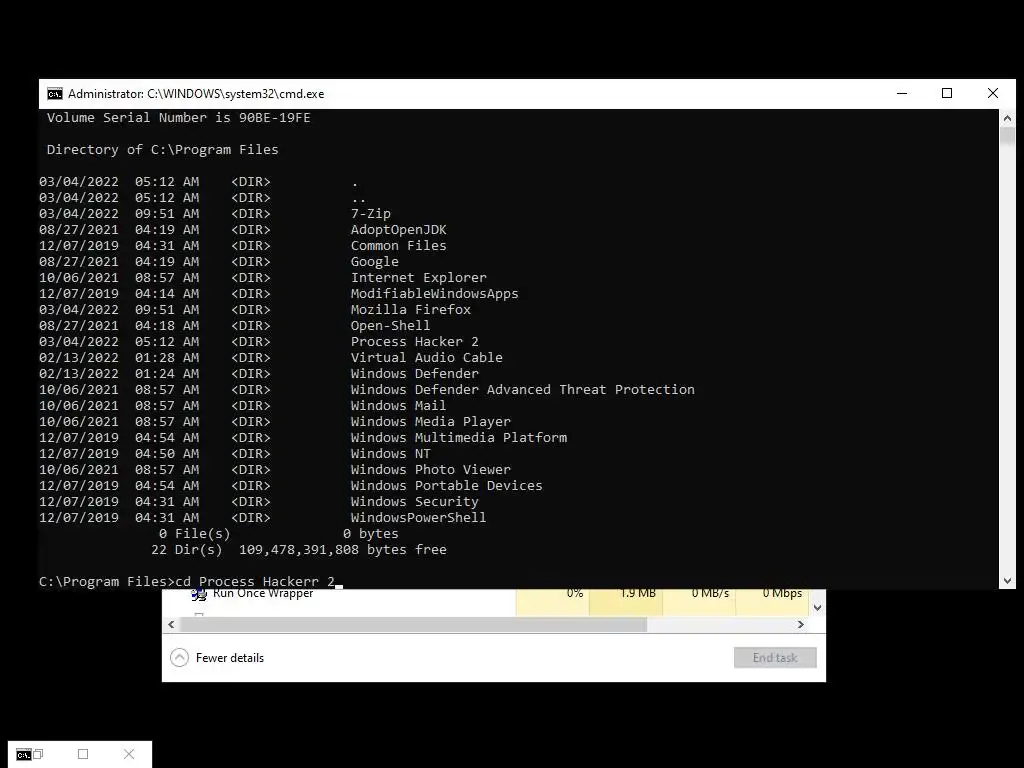Click the Open-Shell directory entry
1024x768 pixels.
[x=391, y=326]
